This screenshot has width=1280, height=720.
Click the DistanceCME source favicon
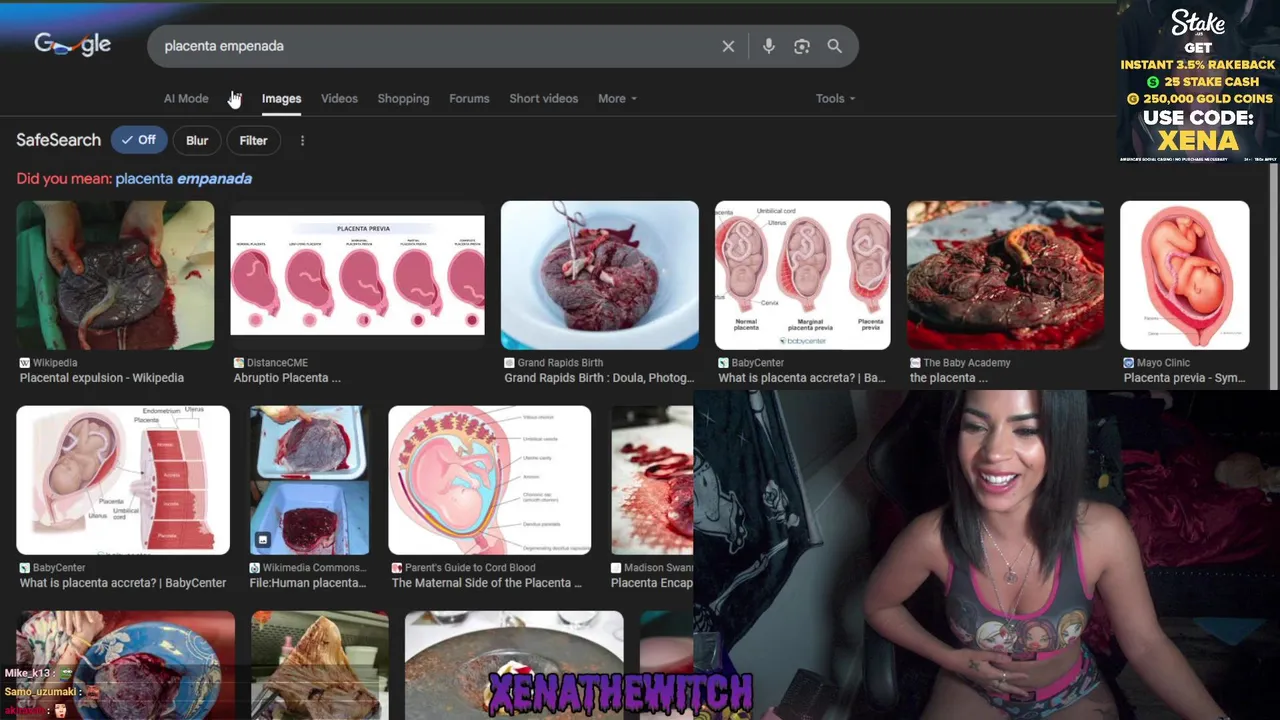click(238, 363)
